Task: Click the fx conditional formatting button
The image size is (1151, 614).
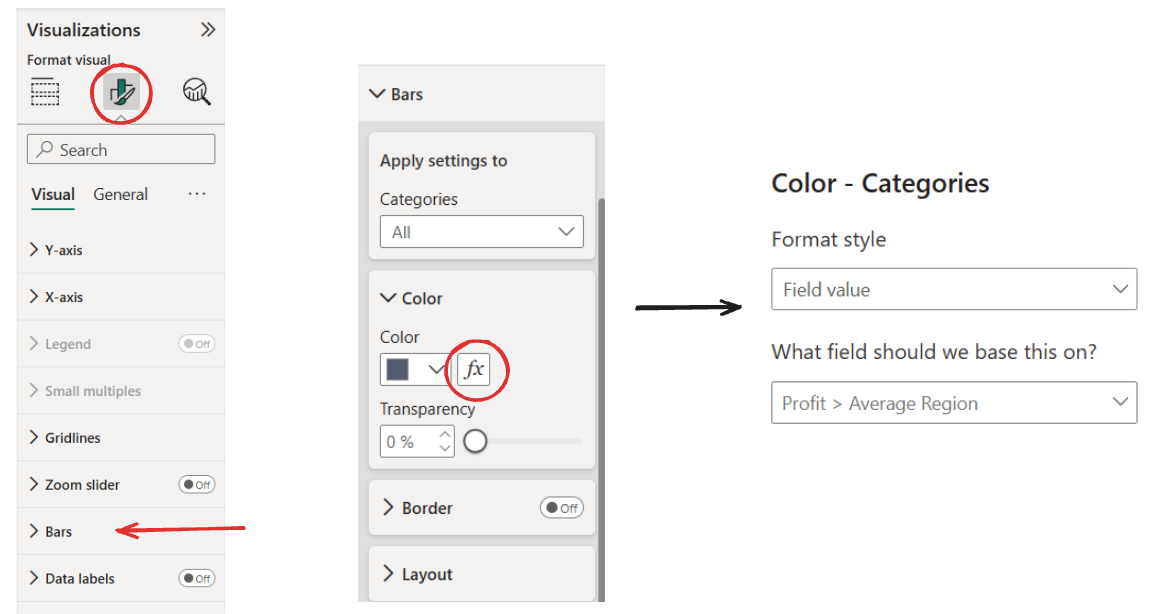Action: click(473, 369)
